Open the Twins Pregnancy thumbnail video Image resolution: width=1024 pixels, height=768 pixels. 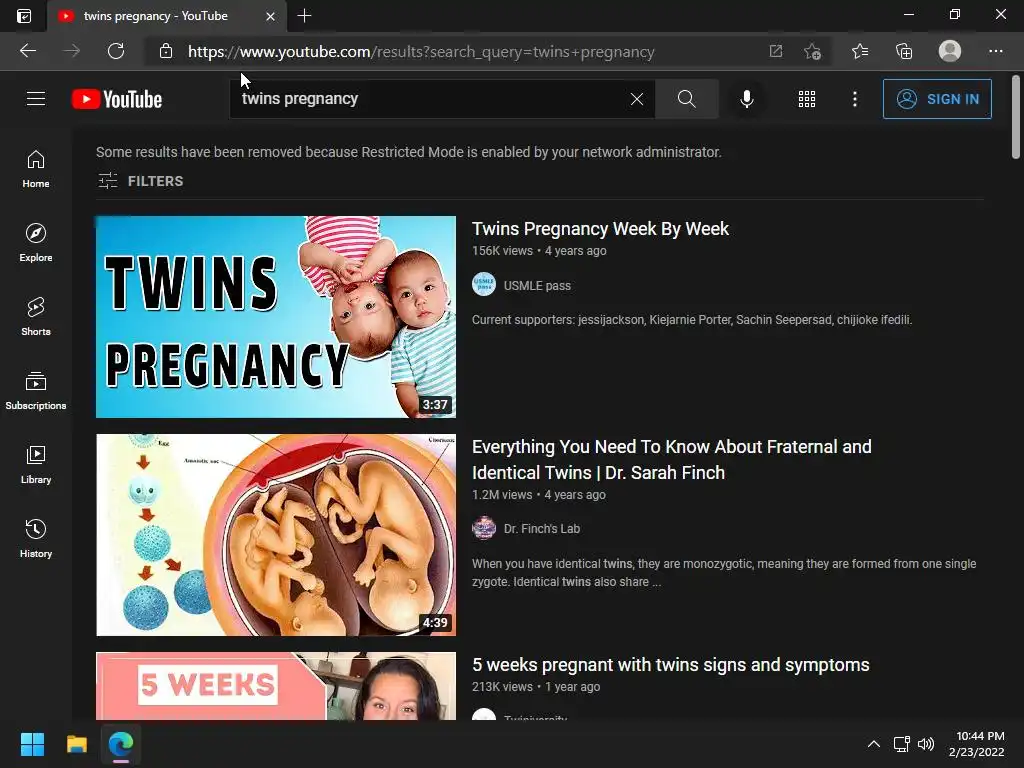click(x=276, y=317)
